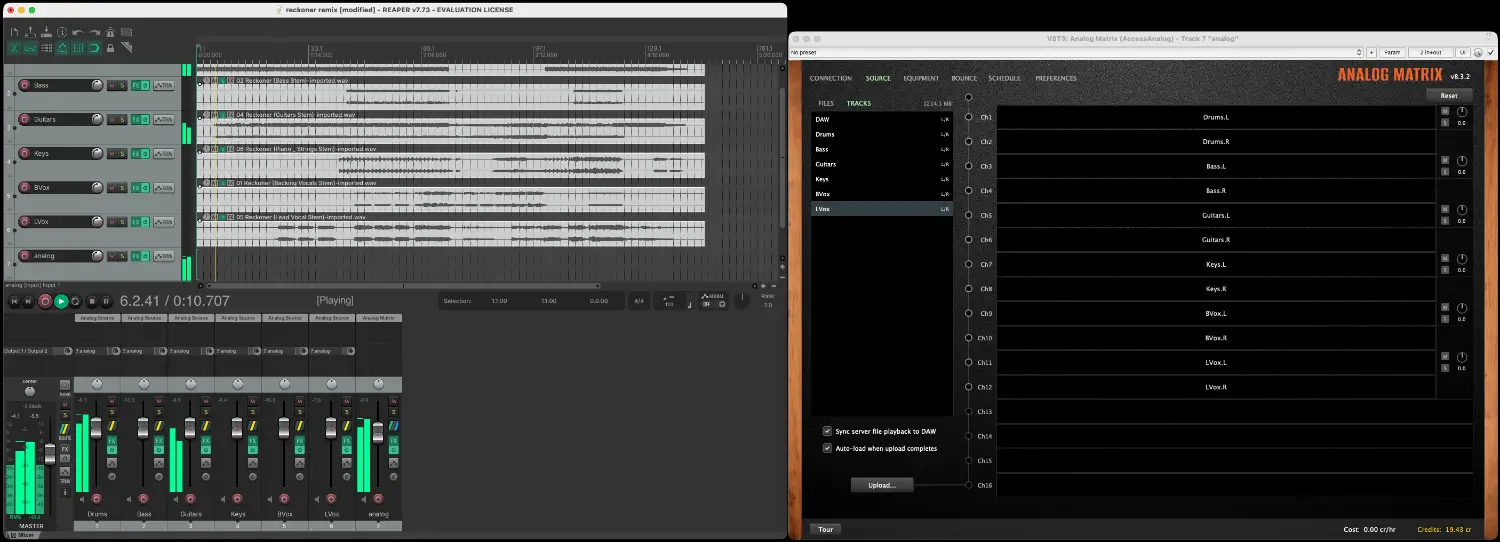This screenshot has height=542, width=1500.
Task: Click the transport record button
Action: pyautogui.click(x=45, y=301)
